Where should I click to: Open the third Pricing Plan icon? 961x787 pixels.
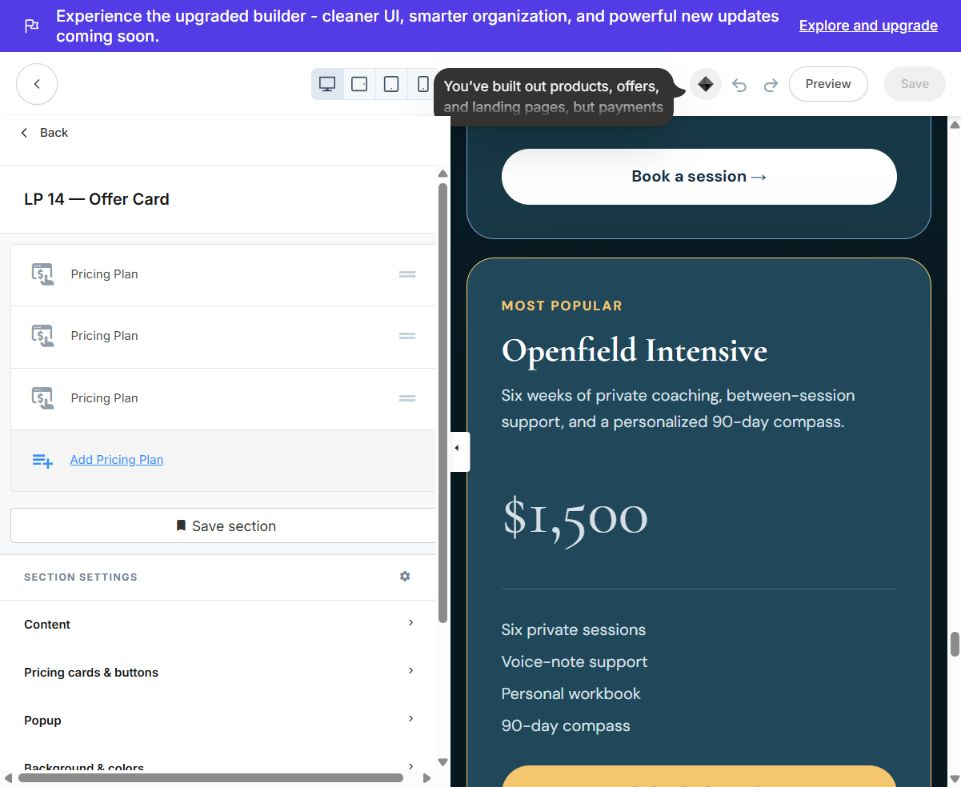click(42, 398)
